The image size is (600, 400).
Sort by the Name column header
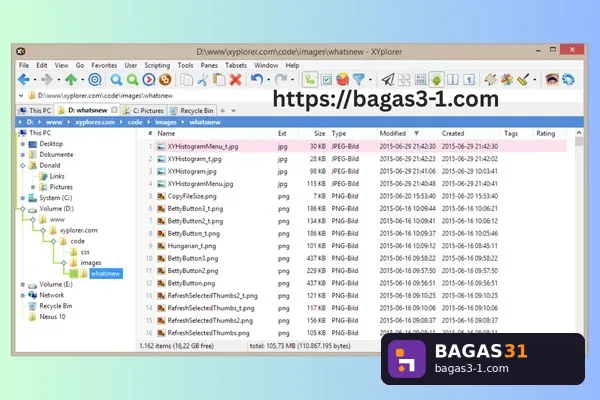[214, 133]
